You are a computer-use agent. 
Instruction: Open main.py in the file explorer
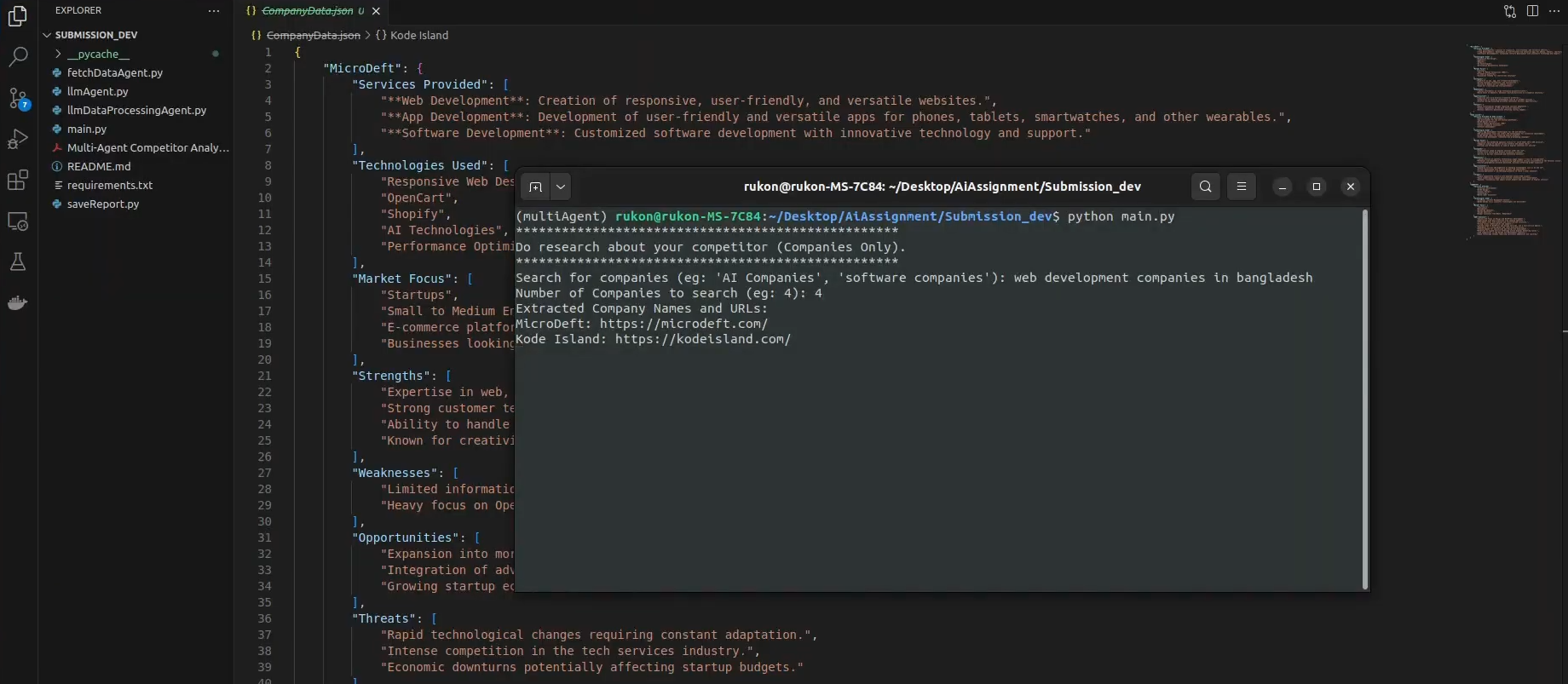(87, 129)
